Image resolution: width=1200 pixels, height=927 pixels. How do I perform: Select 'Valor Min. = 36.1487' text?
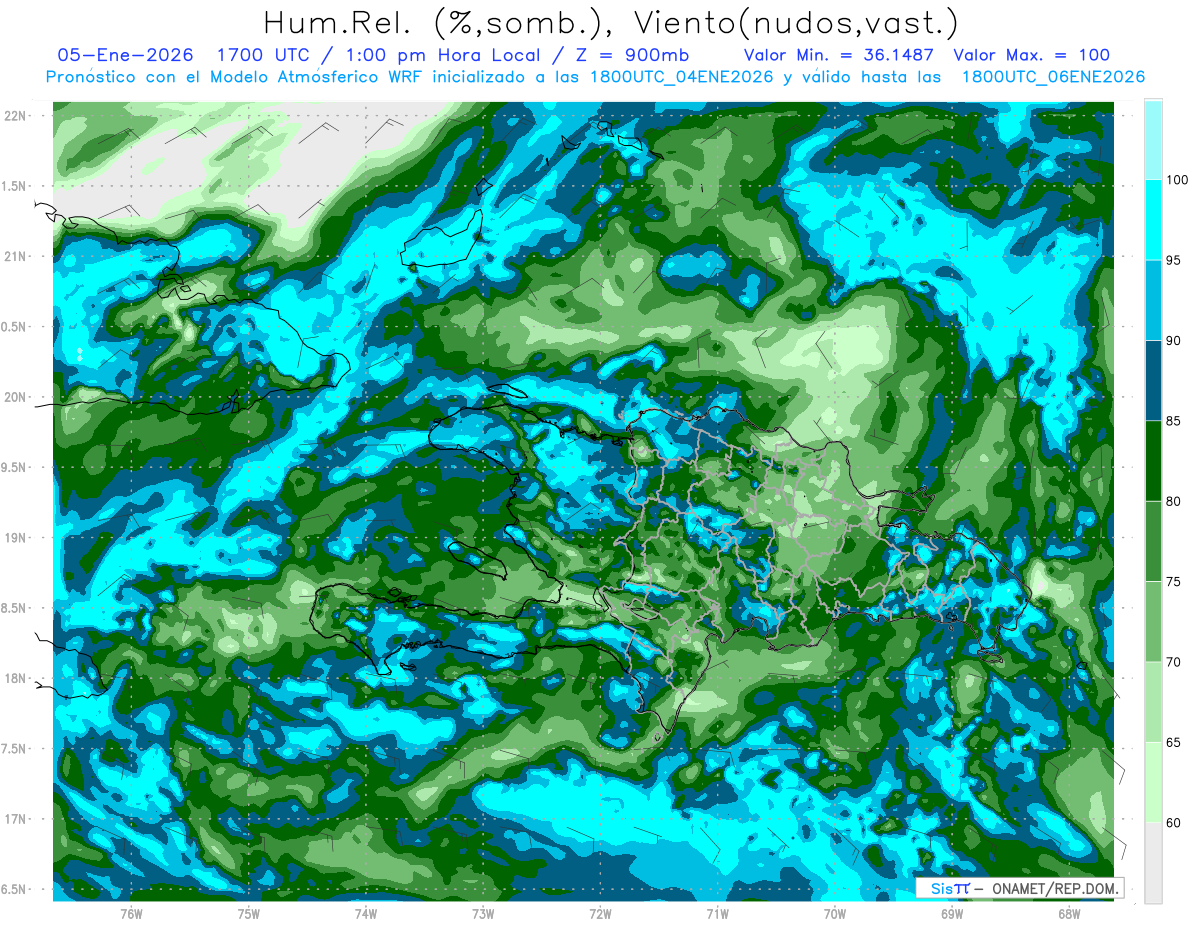pos(841,55)
